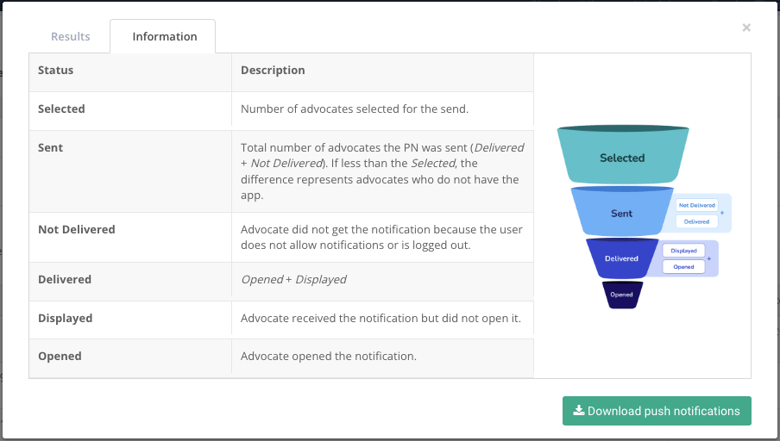Select the Information tab
Image resolution: width=780 pixels, height=441 pixels.
point(164,36)
